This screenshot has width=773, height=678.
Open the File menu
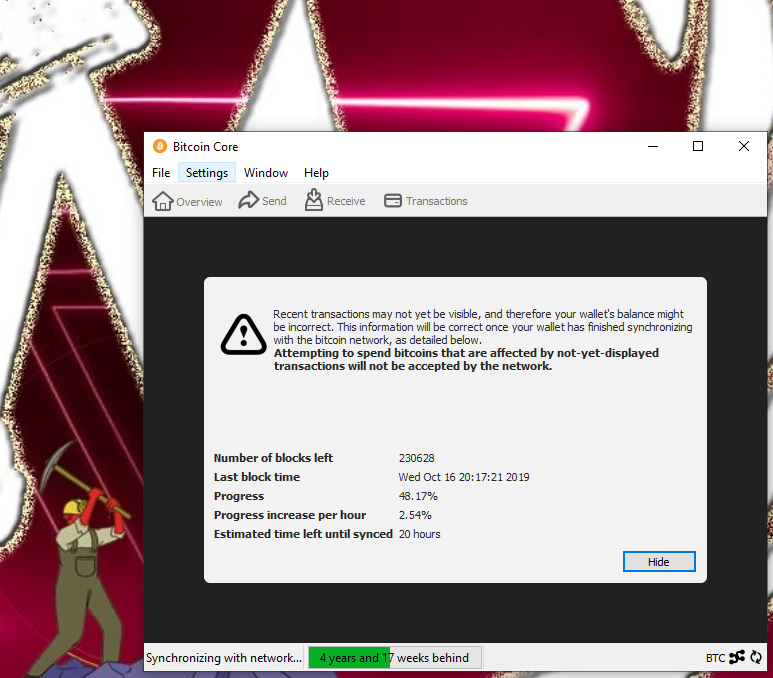161,173
